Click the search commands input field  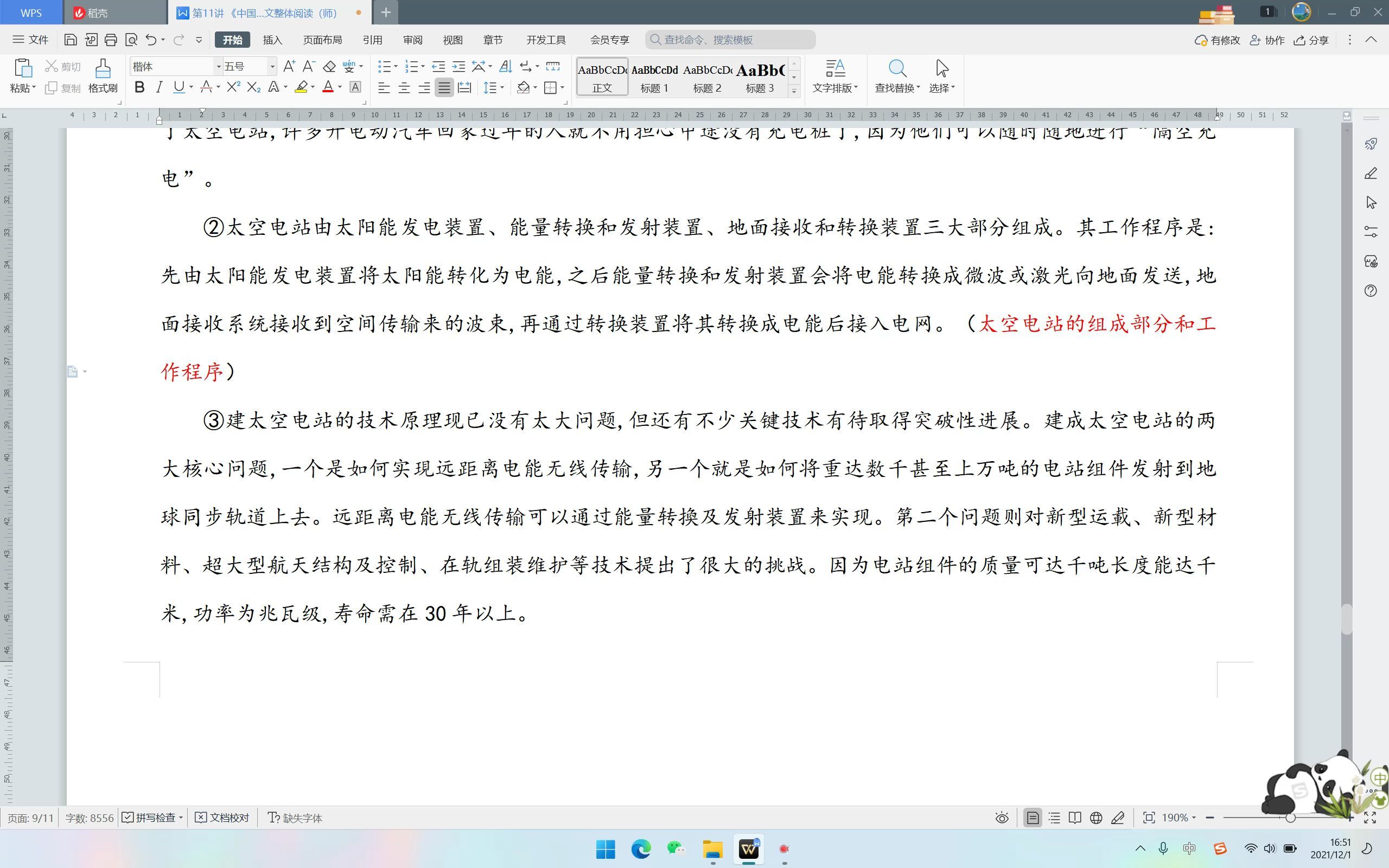(x=730, y=40)
